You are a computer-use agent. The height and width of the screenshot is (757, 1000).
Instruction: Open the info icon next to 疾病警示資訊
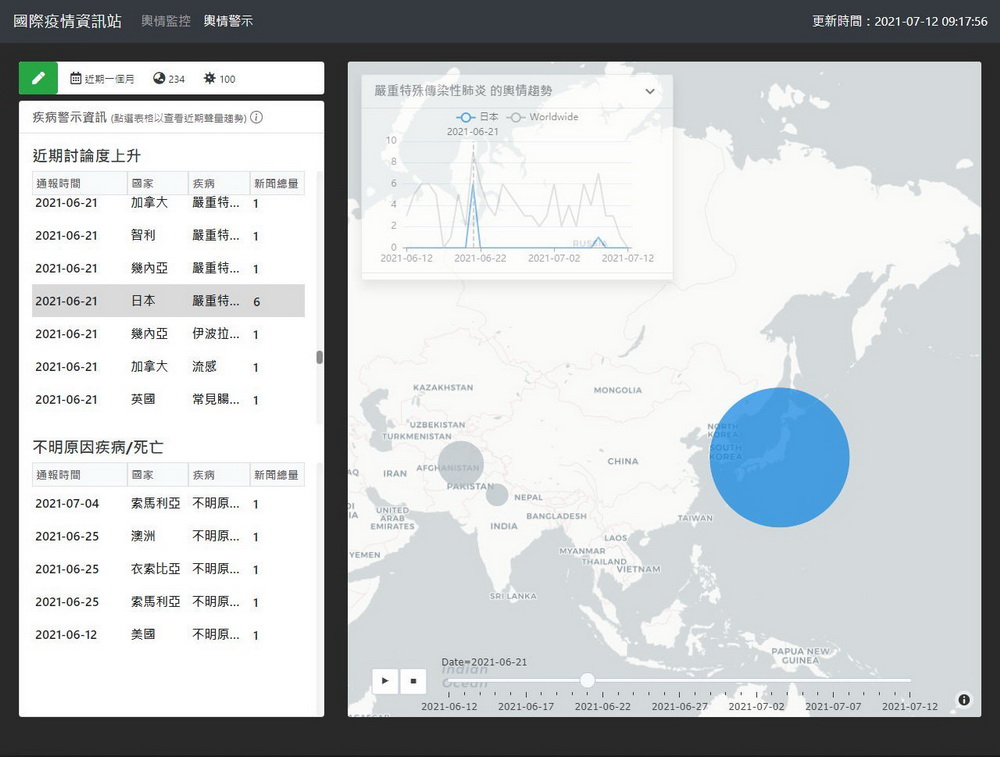click(x=256, y=117)
